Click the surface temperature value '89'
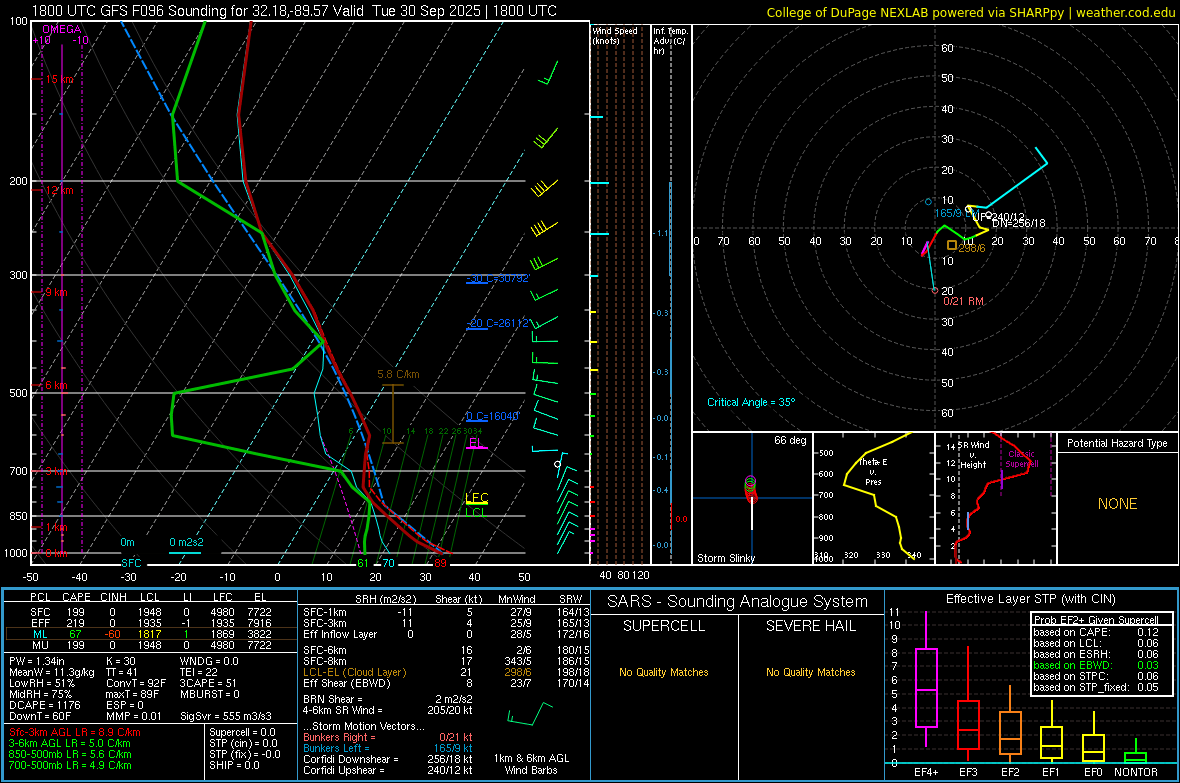The width and height of the screenshot is (1180, 783). coord(440,563)
